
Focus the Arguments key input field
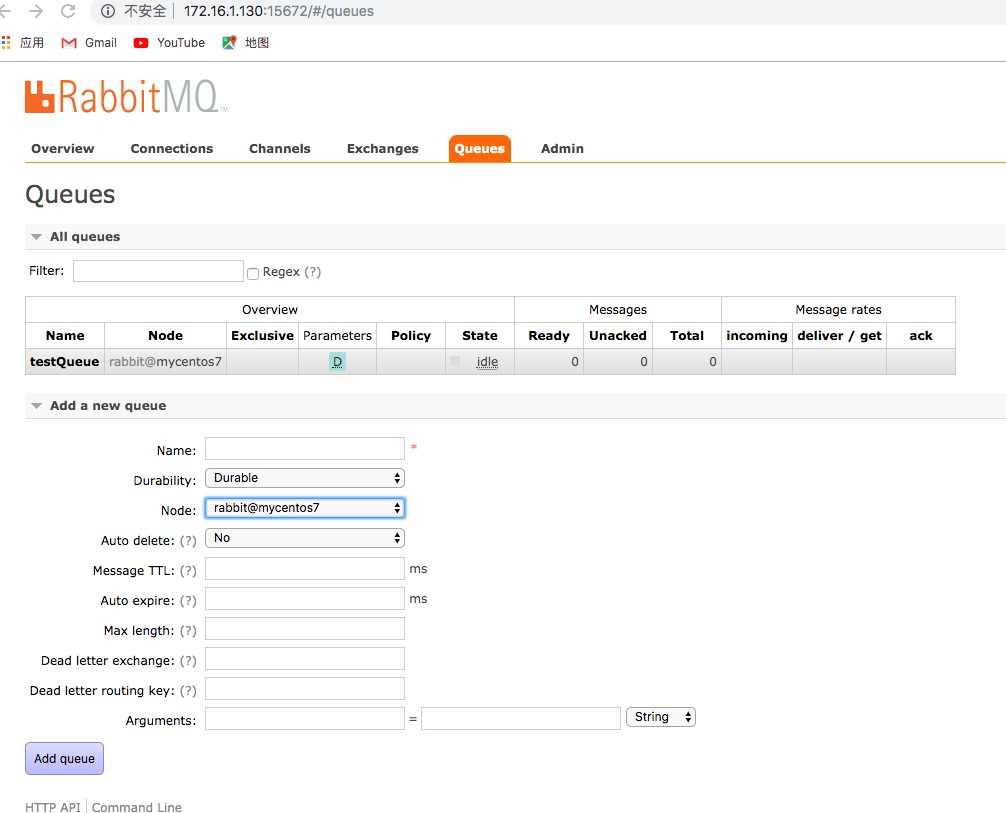click(305, 719)
